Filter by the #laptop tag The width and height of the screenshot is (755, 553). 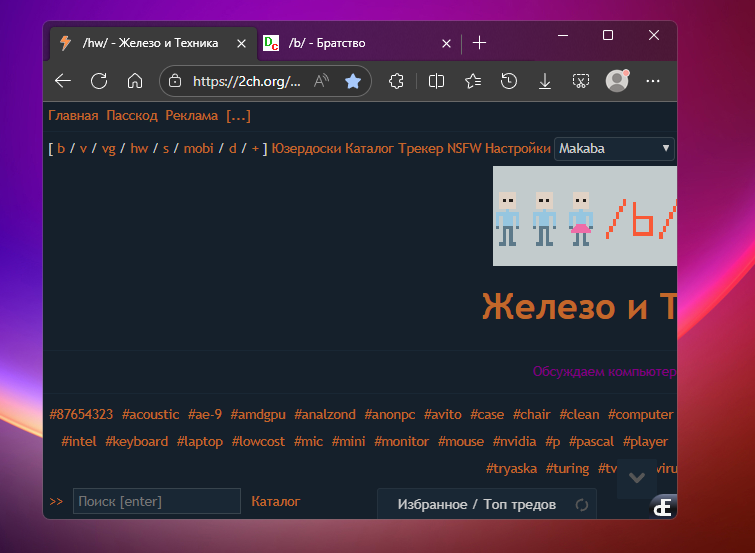pyautogui.click(x=199, y=442)
